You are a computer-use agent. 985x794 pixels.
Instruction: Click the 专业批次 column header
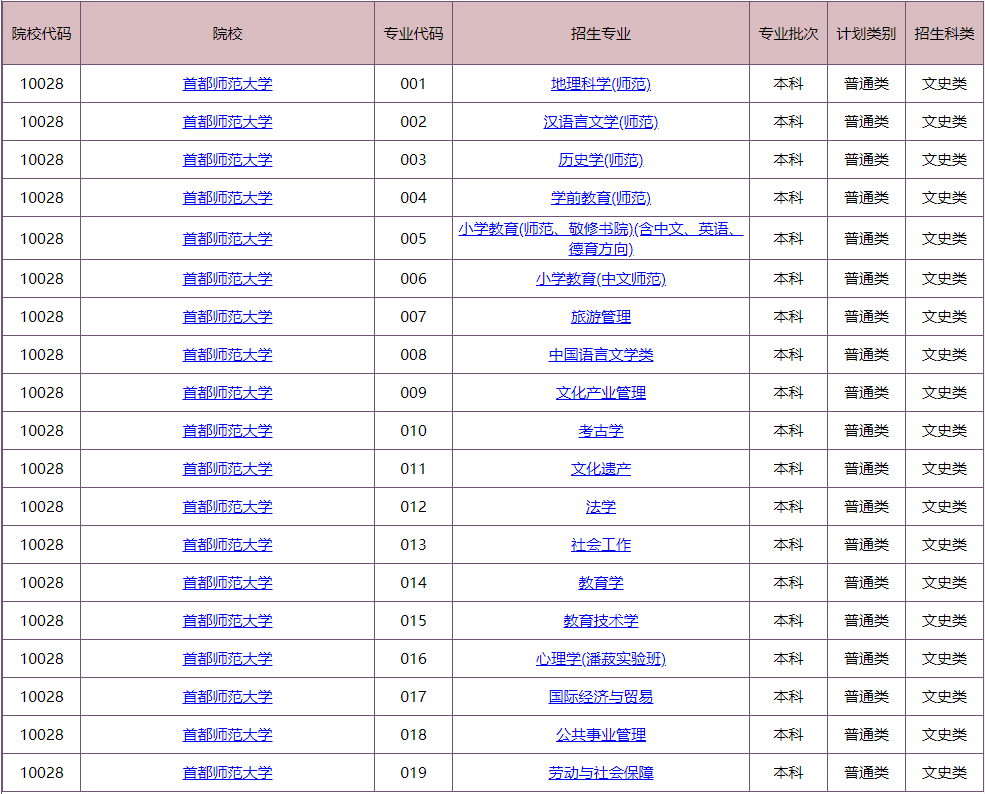pyautogui.click(x=788, y=33)
